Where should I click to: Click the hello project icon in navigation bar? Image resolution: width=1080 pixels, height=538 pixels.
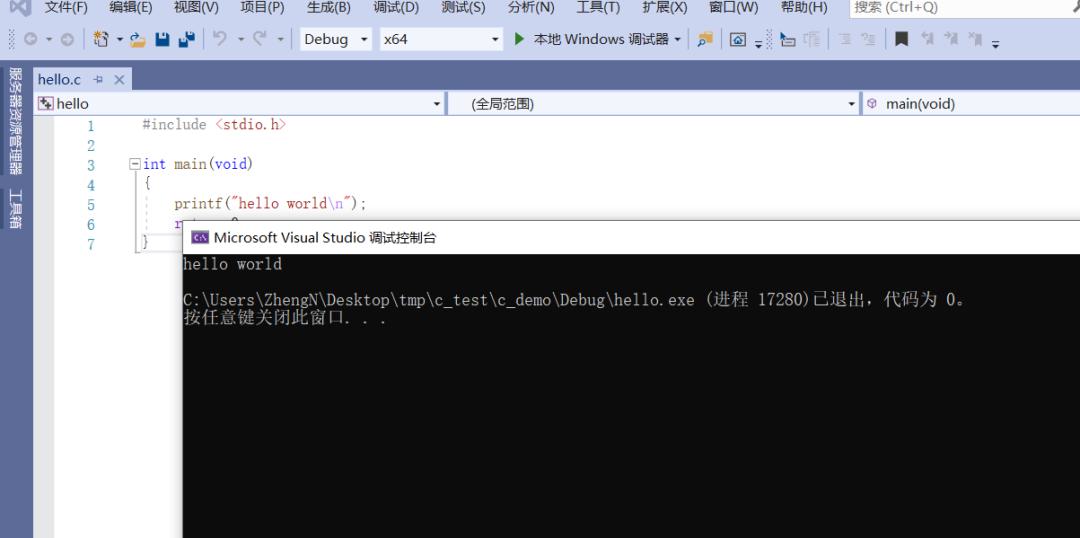point(45,103)
